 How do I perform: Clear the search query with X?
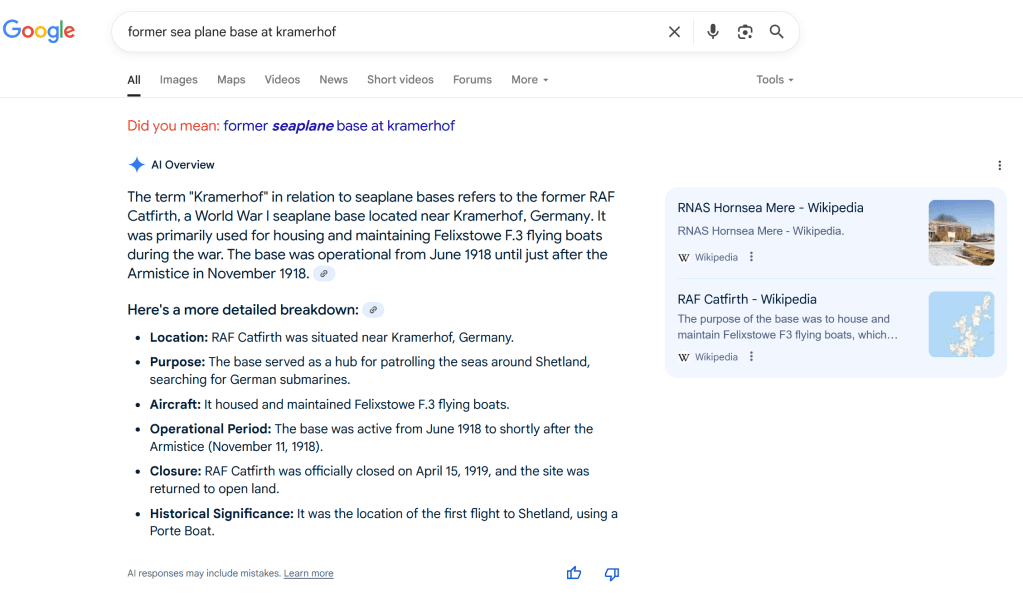coord(674,32)
